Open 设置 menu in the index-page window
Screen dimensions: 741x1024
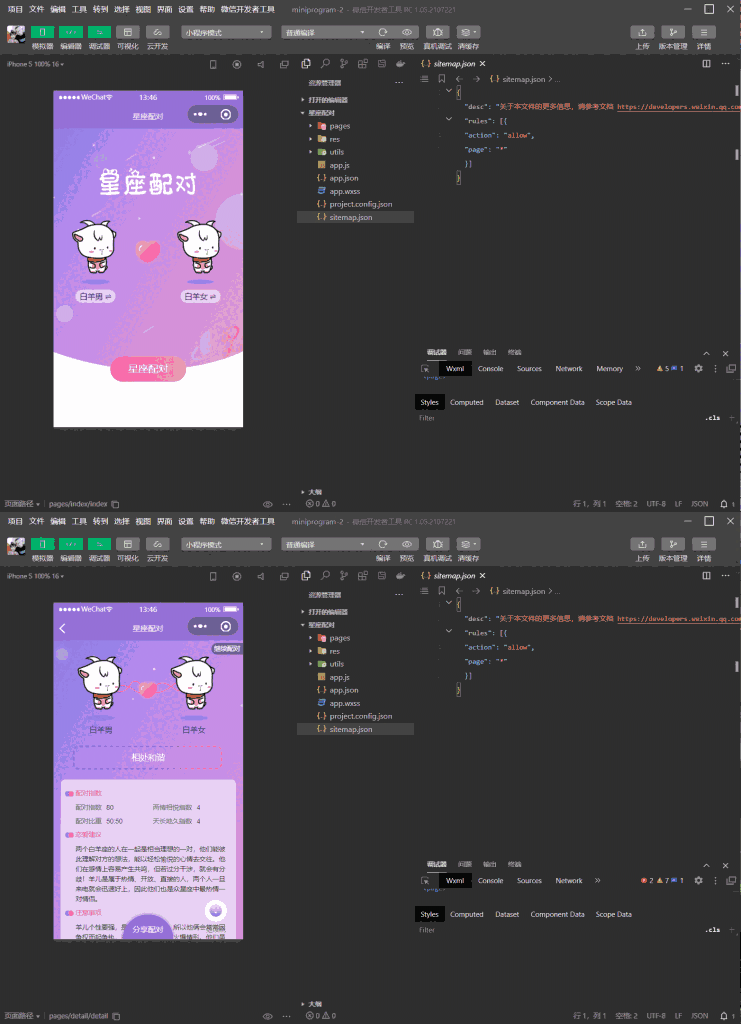tap(185, 9)
